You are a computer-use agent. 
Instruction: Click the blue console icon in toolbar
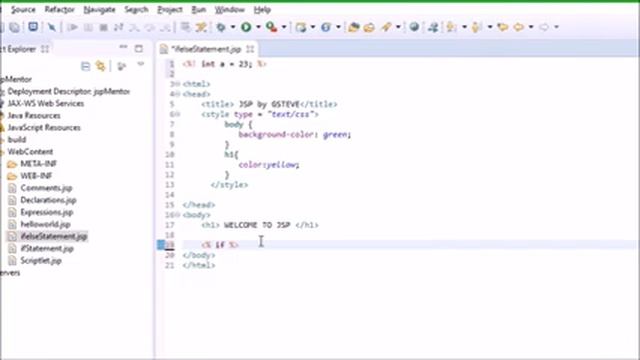click(33, 27)
